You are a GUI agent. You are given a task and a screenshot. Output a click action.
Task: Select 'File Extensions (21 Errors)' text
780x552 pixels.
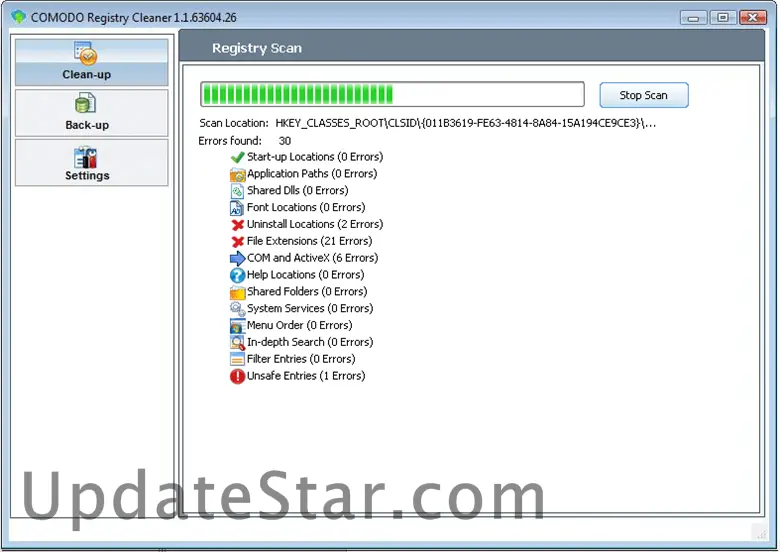coord(309,242)
